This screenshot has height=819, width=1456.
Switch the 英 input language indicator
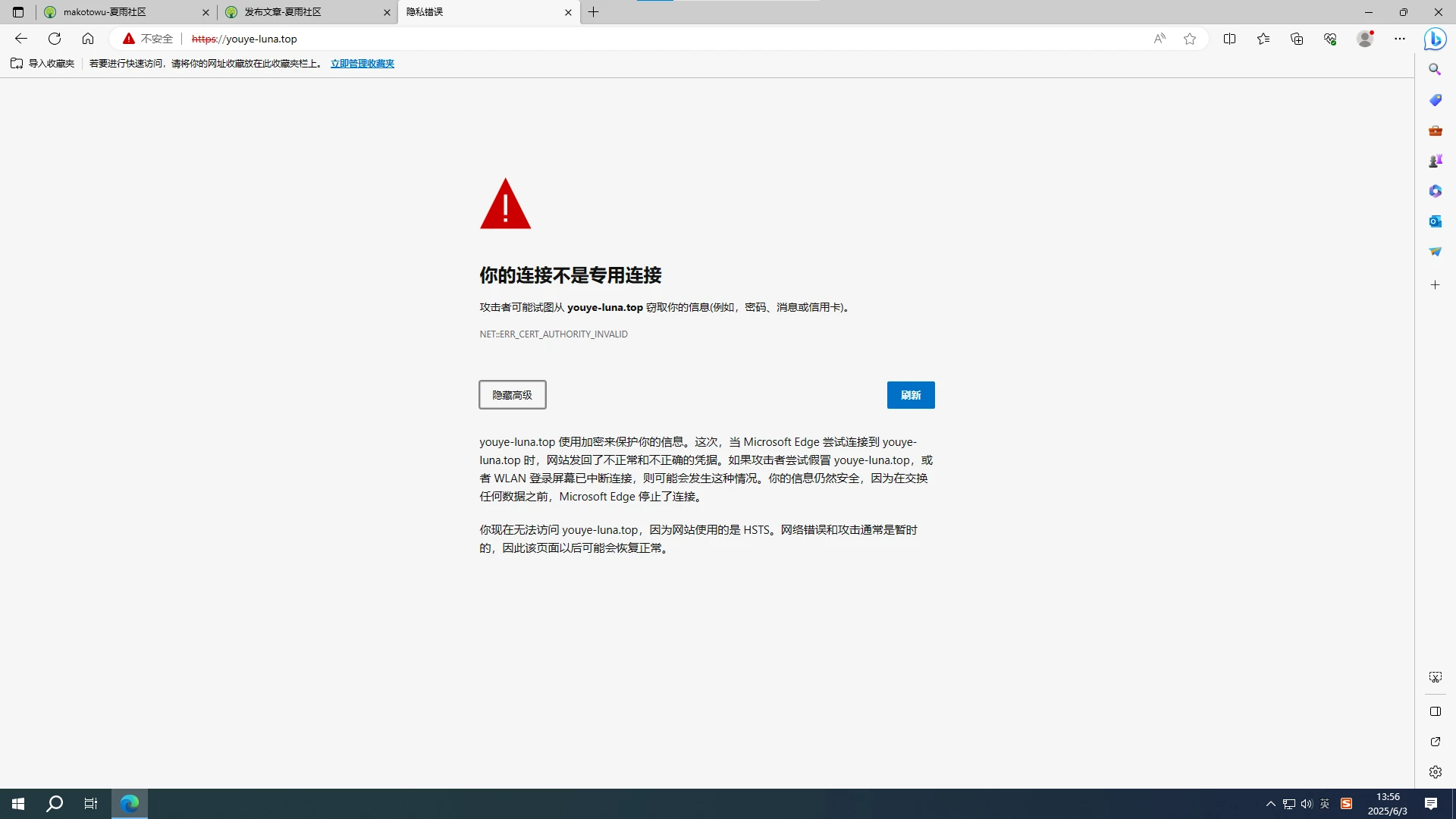tap(1325, 804)
